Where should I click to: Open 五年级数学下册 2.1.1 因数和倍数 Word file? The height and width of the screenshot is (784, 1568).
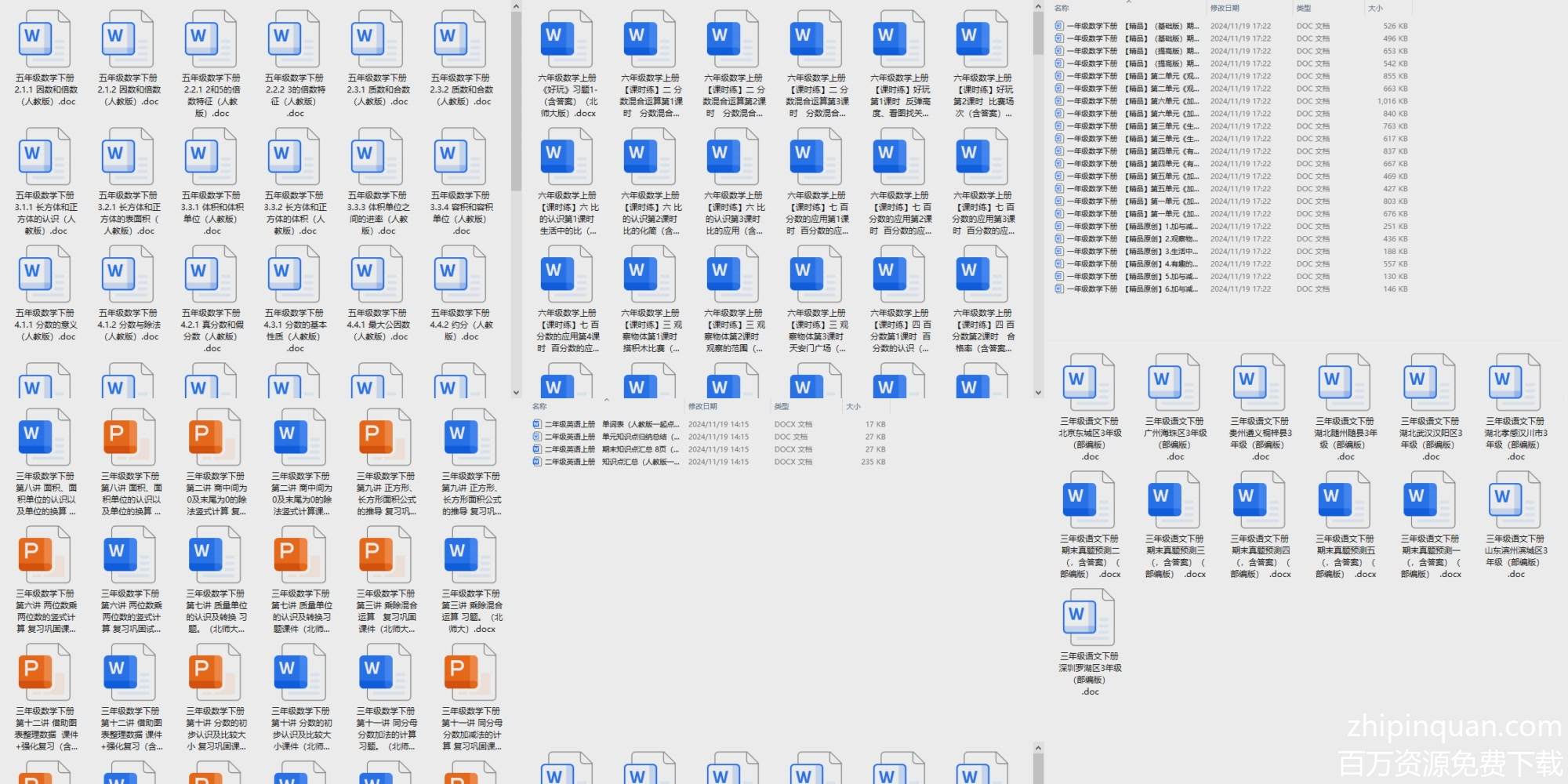click(x=45, y=39)
